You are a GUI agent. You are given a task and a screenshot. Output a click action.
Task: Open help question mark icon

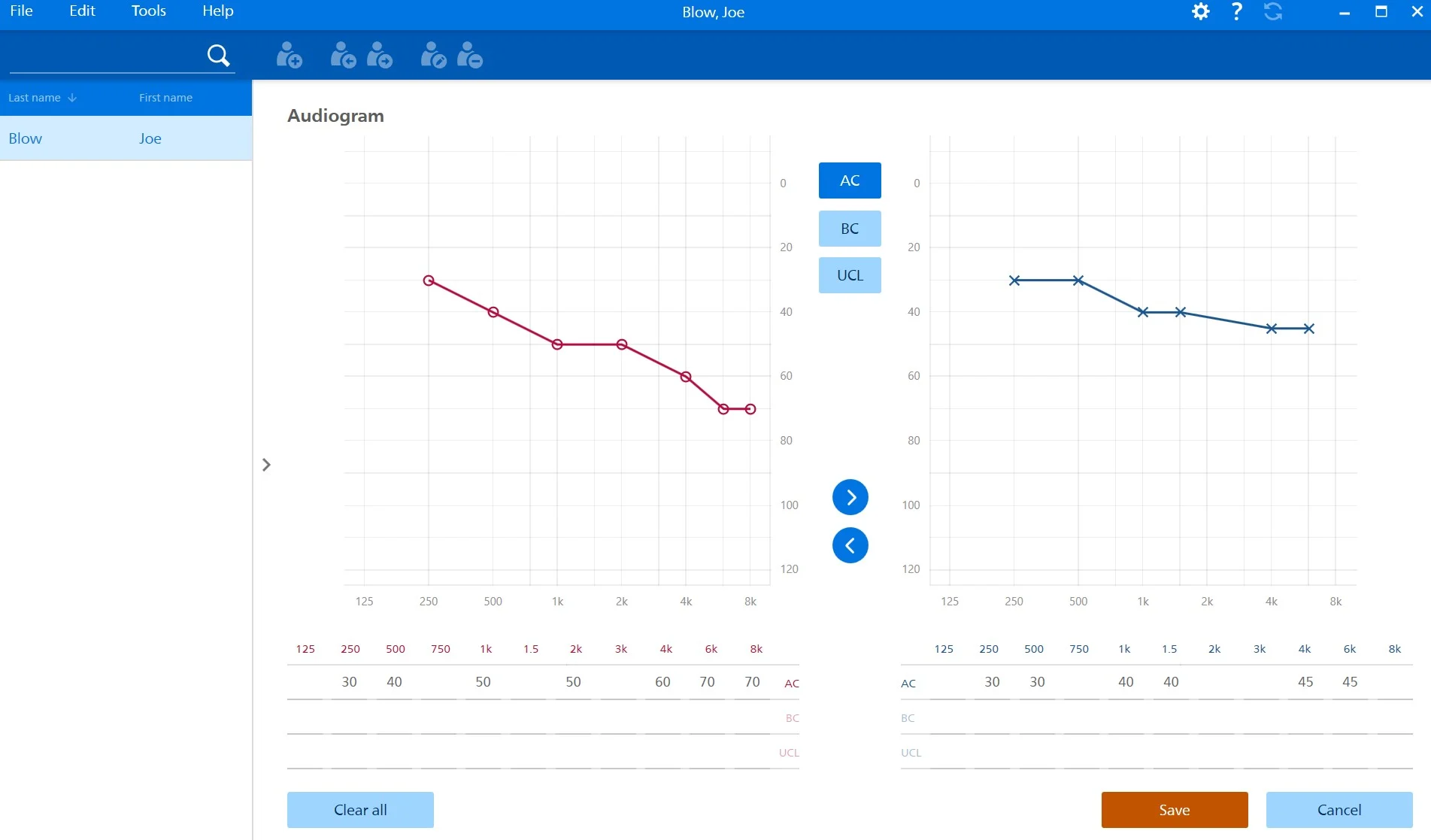(x=1236, y=11)
